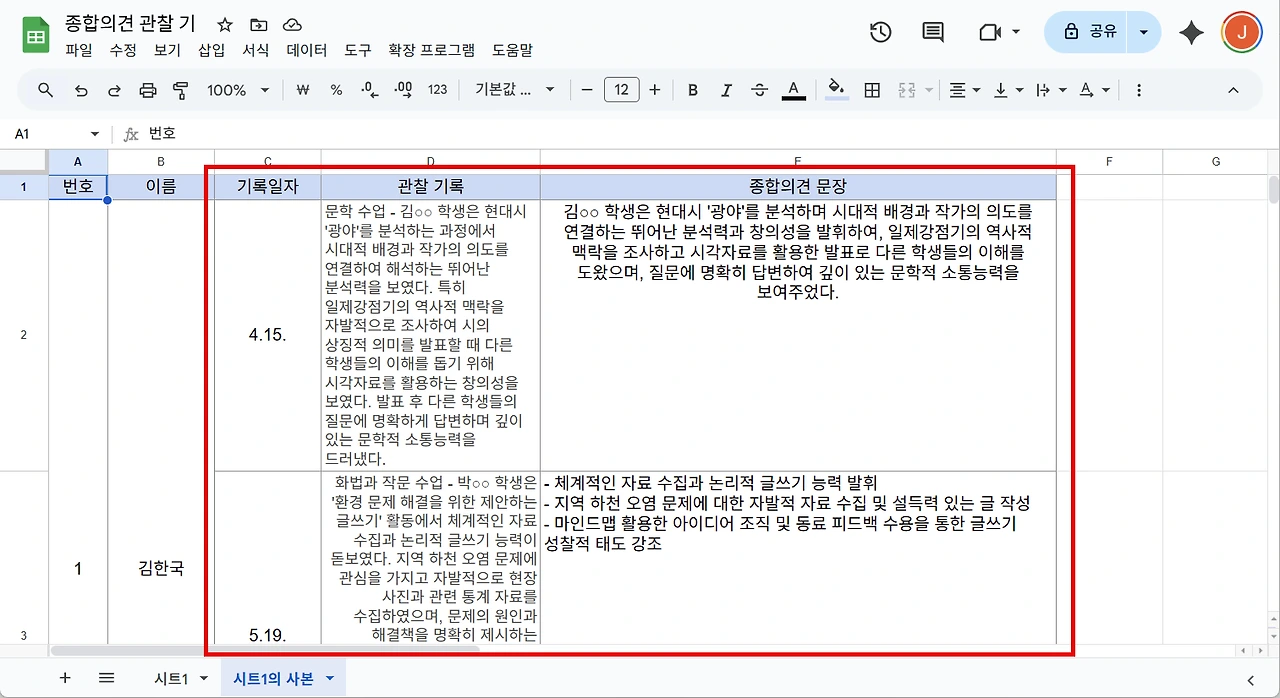Toggle italic formatting
1280x698 pixels.
[726, 90]
